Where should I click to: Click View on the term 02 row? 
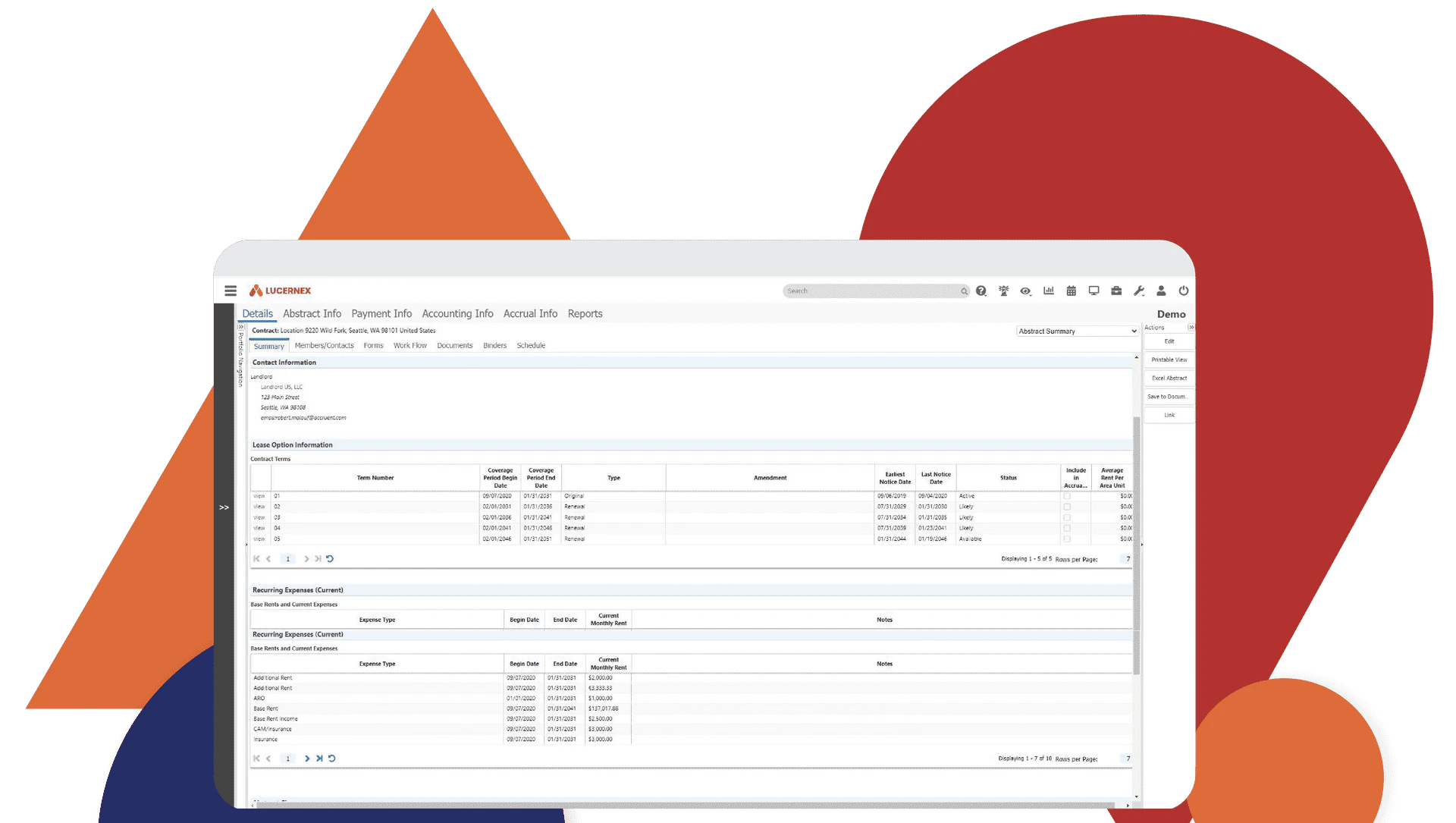259,506
